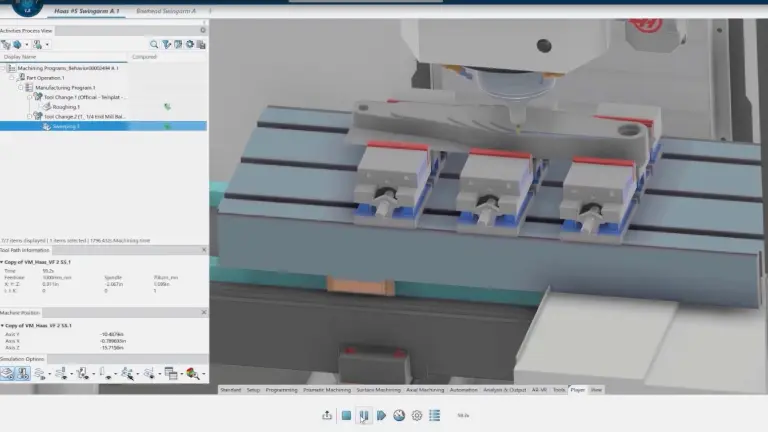Screen dimensions: 768x432
Task: Click the stacked windows icon in Simulation Options
Action: coord(171,374)
